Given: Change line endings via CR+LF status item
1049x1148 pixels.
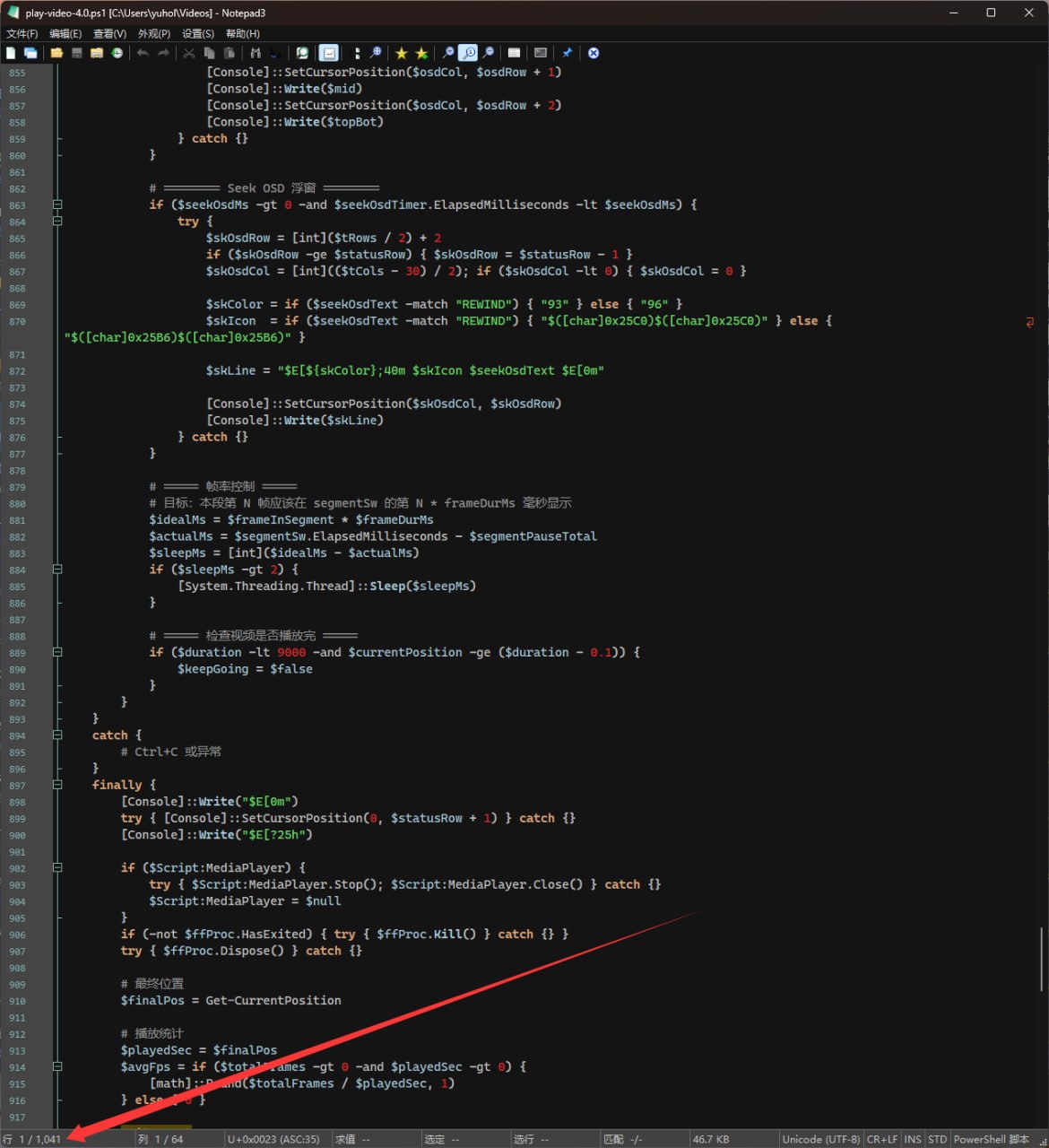Looking at the screenshot, I should (x=882, y=1139).
